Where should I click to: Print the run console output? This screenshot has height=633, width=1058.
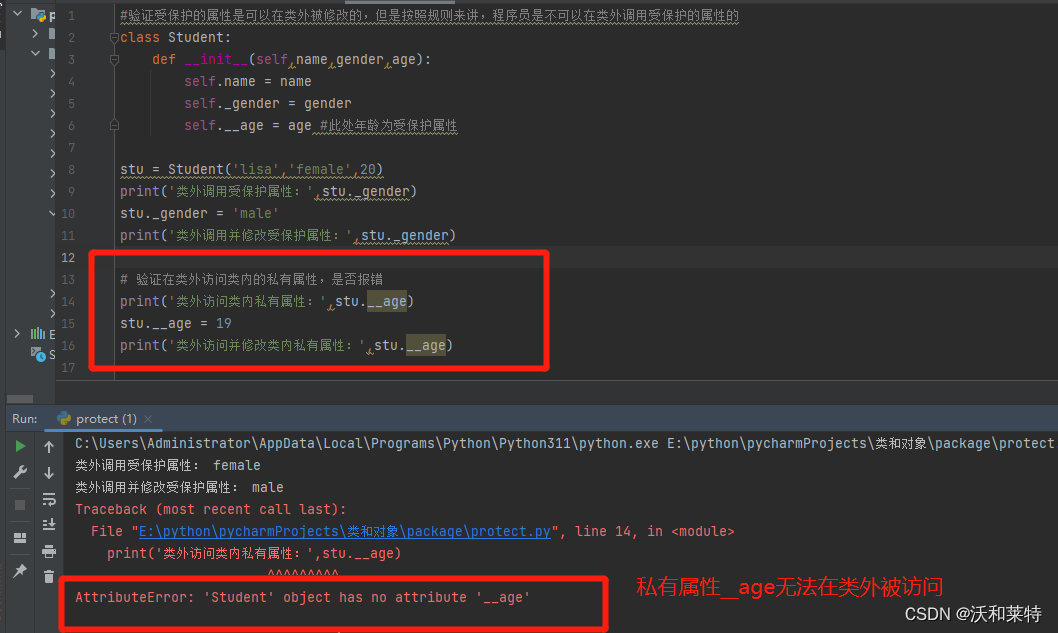click(49, 551)
